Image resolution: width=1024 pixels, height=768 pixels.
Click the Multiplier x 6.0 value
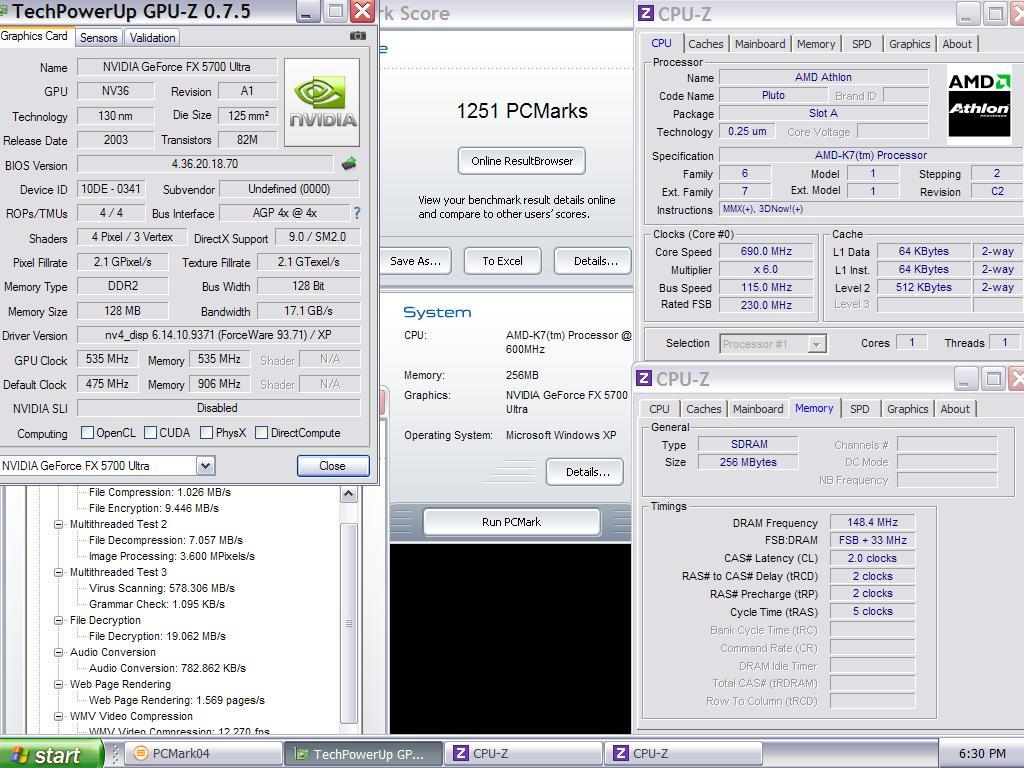coord(766,269)
